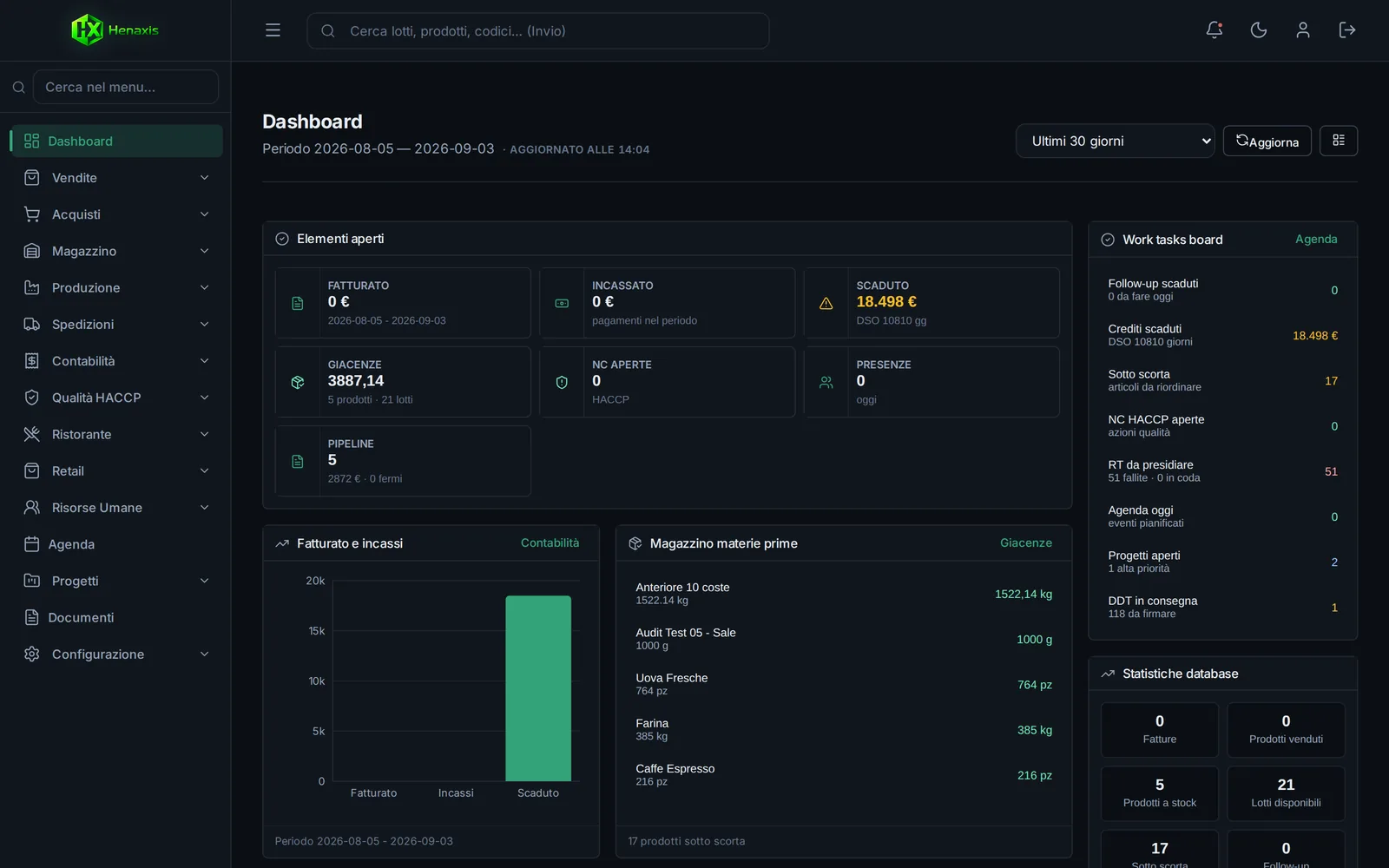The height and width of the screenshot is (868, 1389).
Task: Open the Giacenze link in Magazzino materie prime
Action: tap(1026, 543)
